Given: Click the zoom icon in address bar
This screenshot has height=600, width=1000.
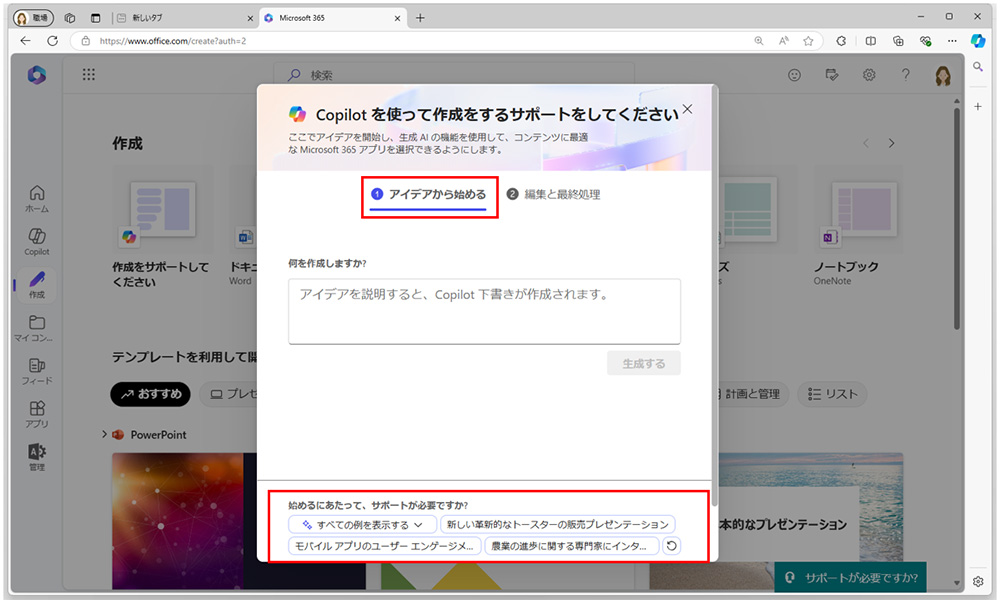Looking at the screenshot, I should (x=759, y=41).
